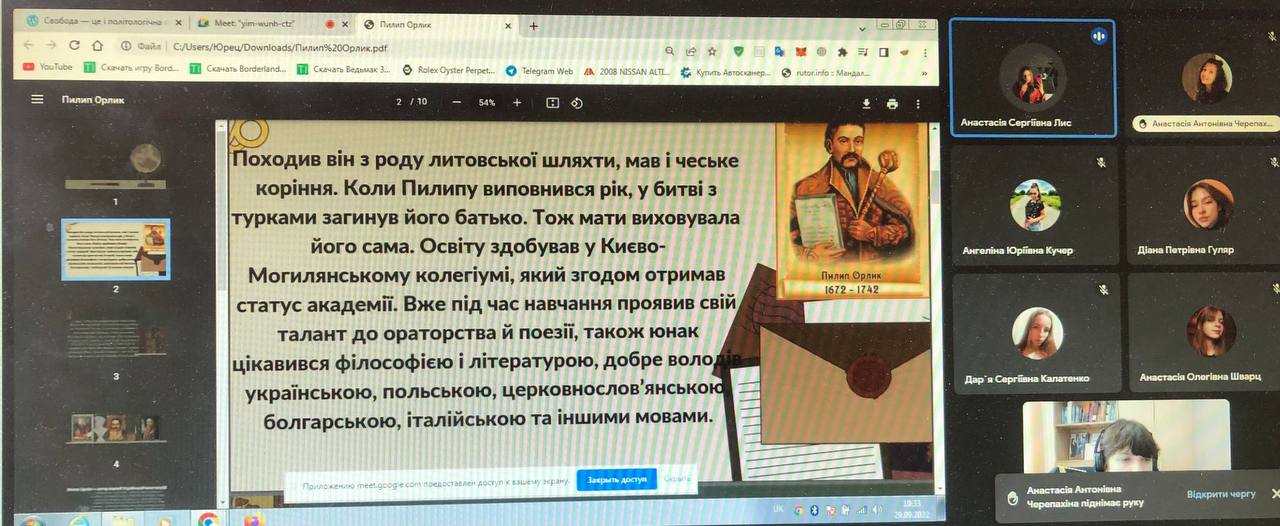Image resolution: width=1280 pixels, height=526 pixels.
Task: Open the Telegram Web bookmark
Action: [540, 70]
